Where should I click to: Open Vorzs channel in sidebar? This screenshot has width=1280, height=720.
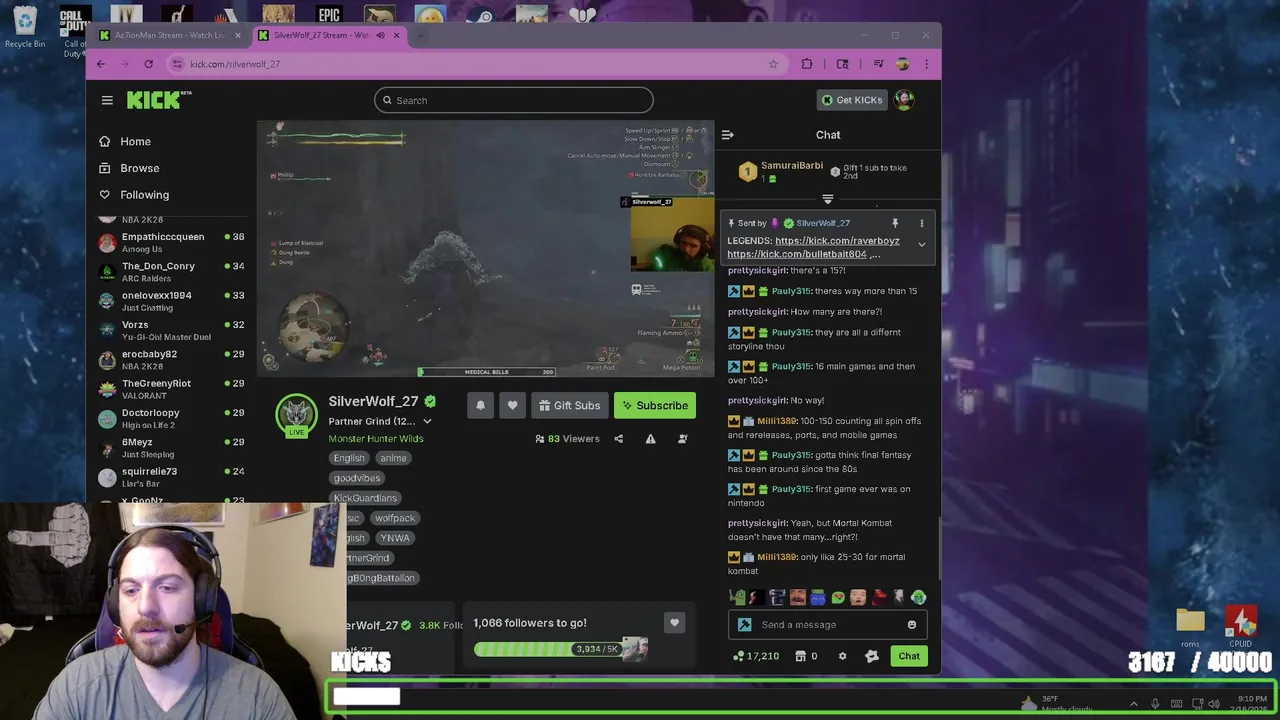pos(171,330)
